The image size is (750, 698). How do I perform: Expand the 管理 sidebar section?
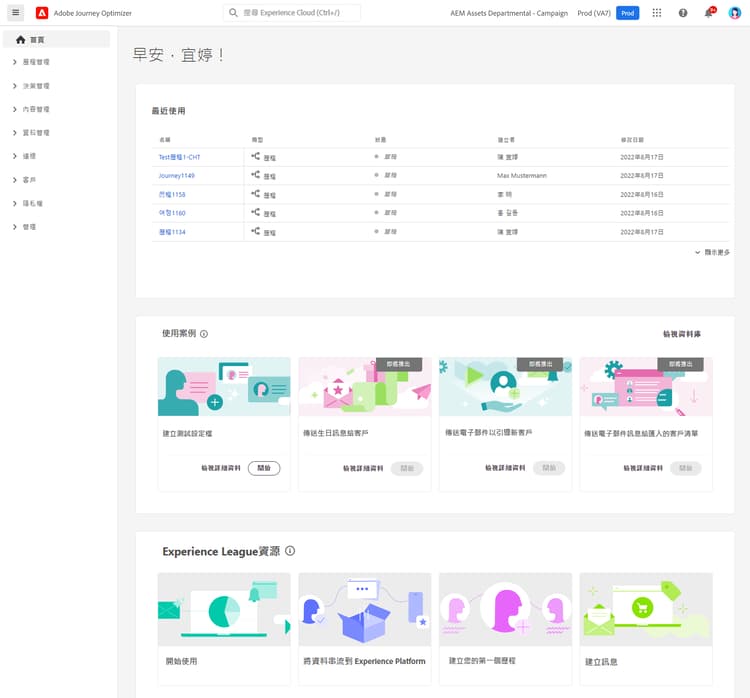point(15,227)
